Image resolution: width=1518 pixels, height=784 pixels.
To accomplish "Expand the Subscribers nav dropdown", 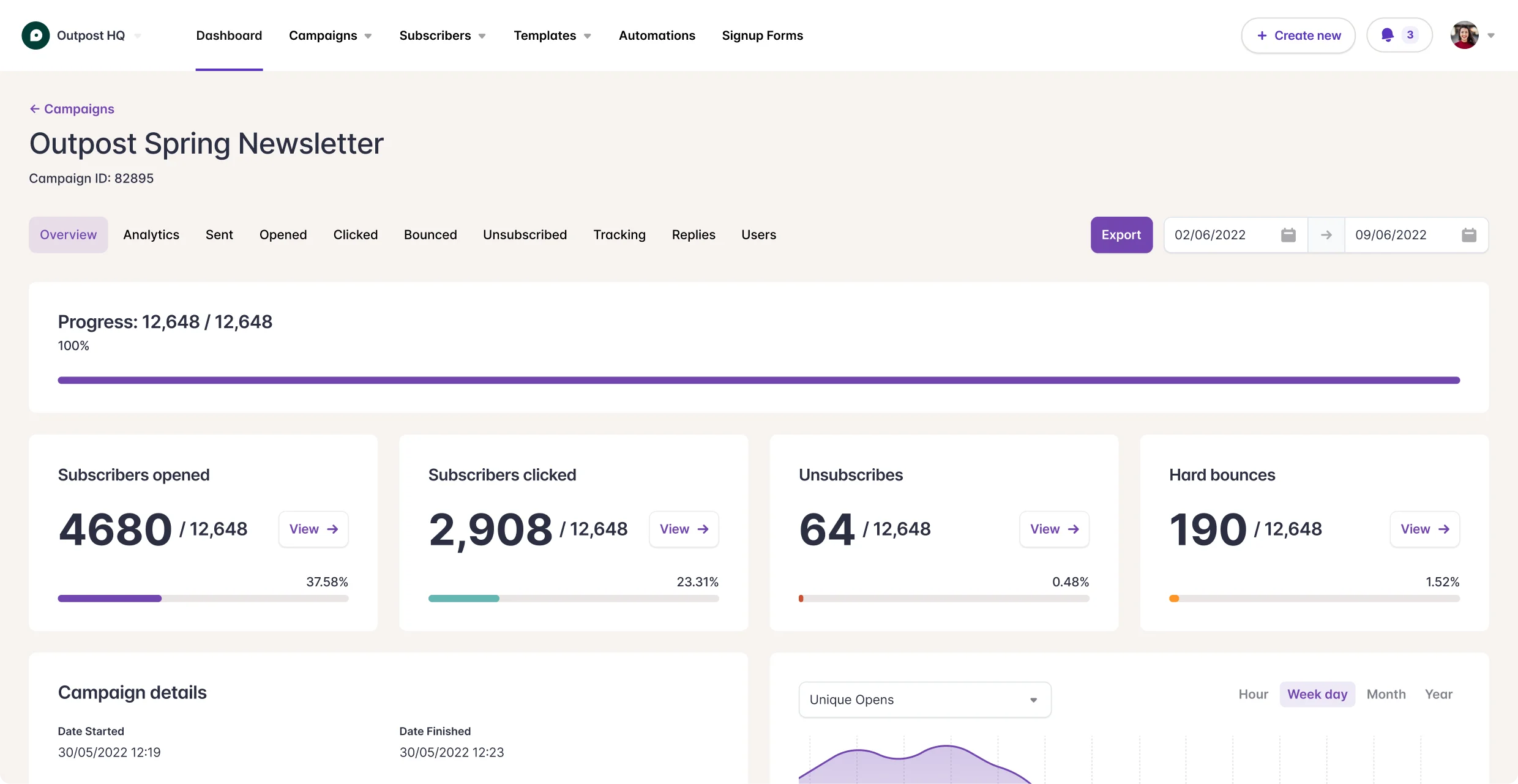I will (482, 36).
